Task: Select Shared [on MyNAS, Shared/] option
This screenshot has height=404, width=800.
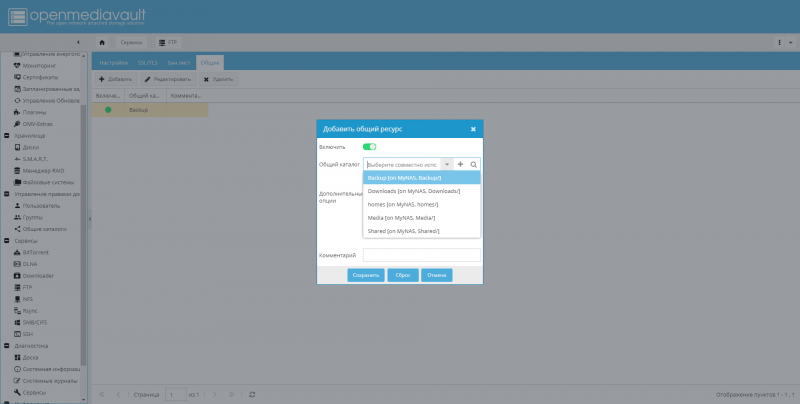Action: [421, 231]
